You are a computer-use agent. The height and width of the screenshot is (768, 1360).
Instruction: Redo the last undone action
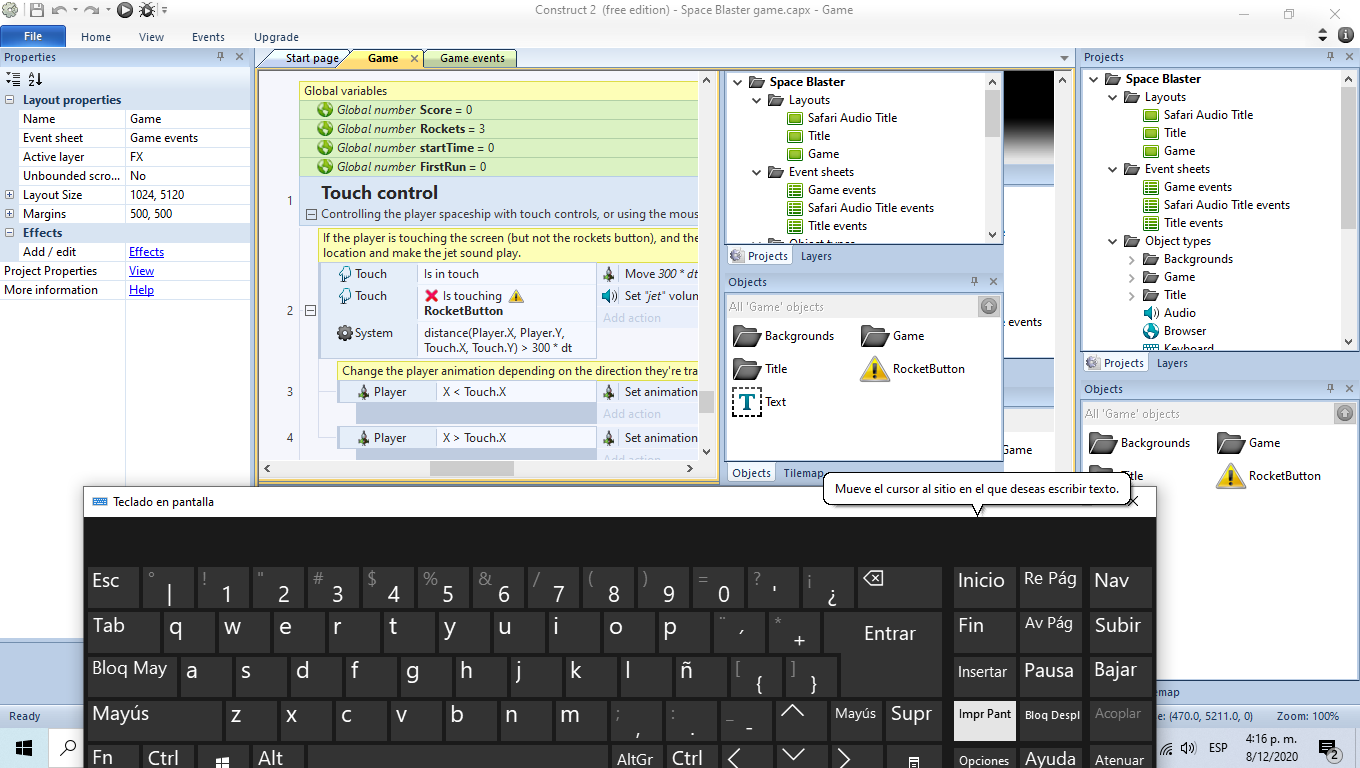pyautogui.click(x=91, y=10)
